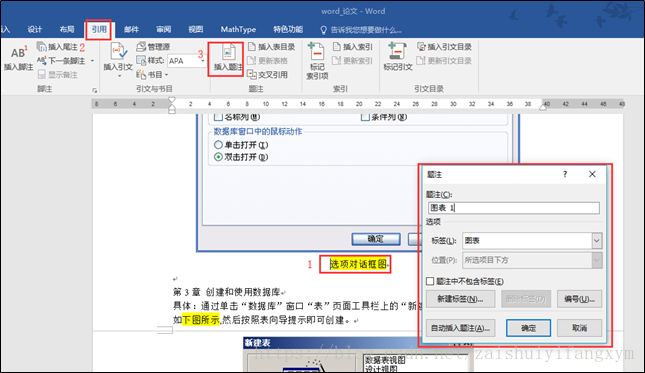Close the 题注 dialog
The height and width of the screenshot is (373, 645).
[x=592, y=174]
